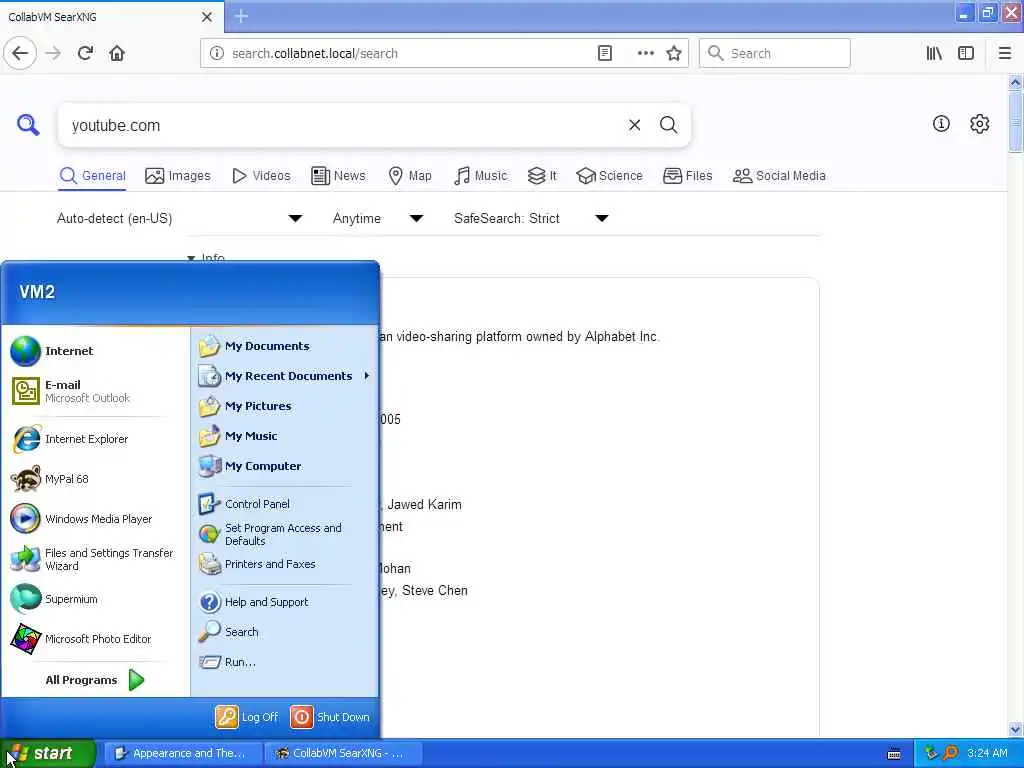This screenshot has height=768, width=1024.
Task: Open My Computer
Action: point(285,466)
